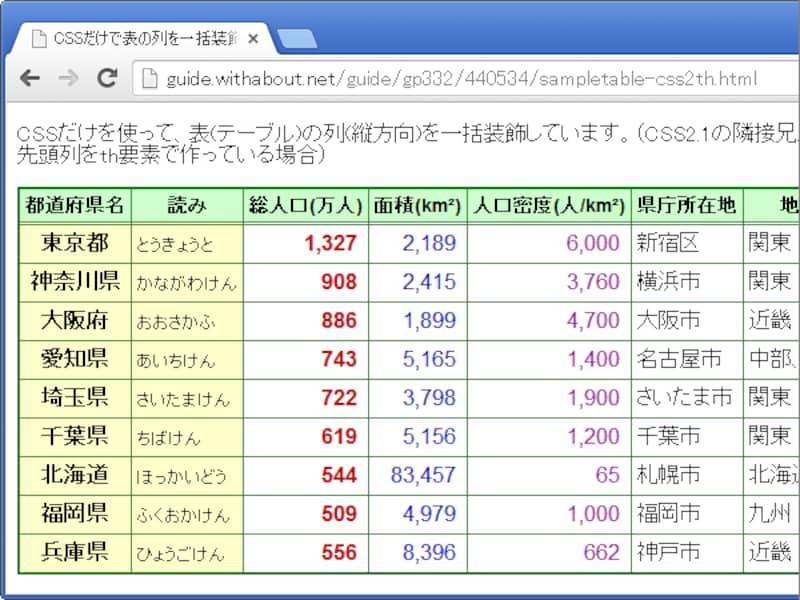Click the browser Back navigation arrow
Image resolution: width=800 pixels, height=600 pixels.
(x=30, y=75)
